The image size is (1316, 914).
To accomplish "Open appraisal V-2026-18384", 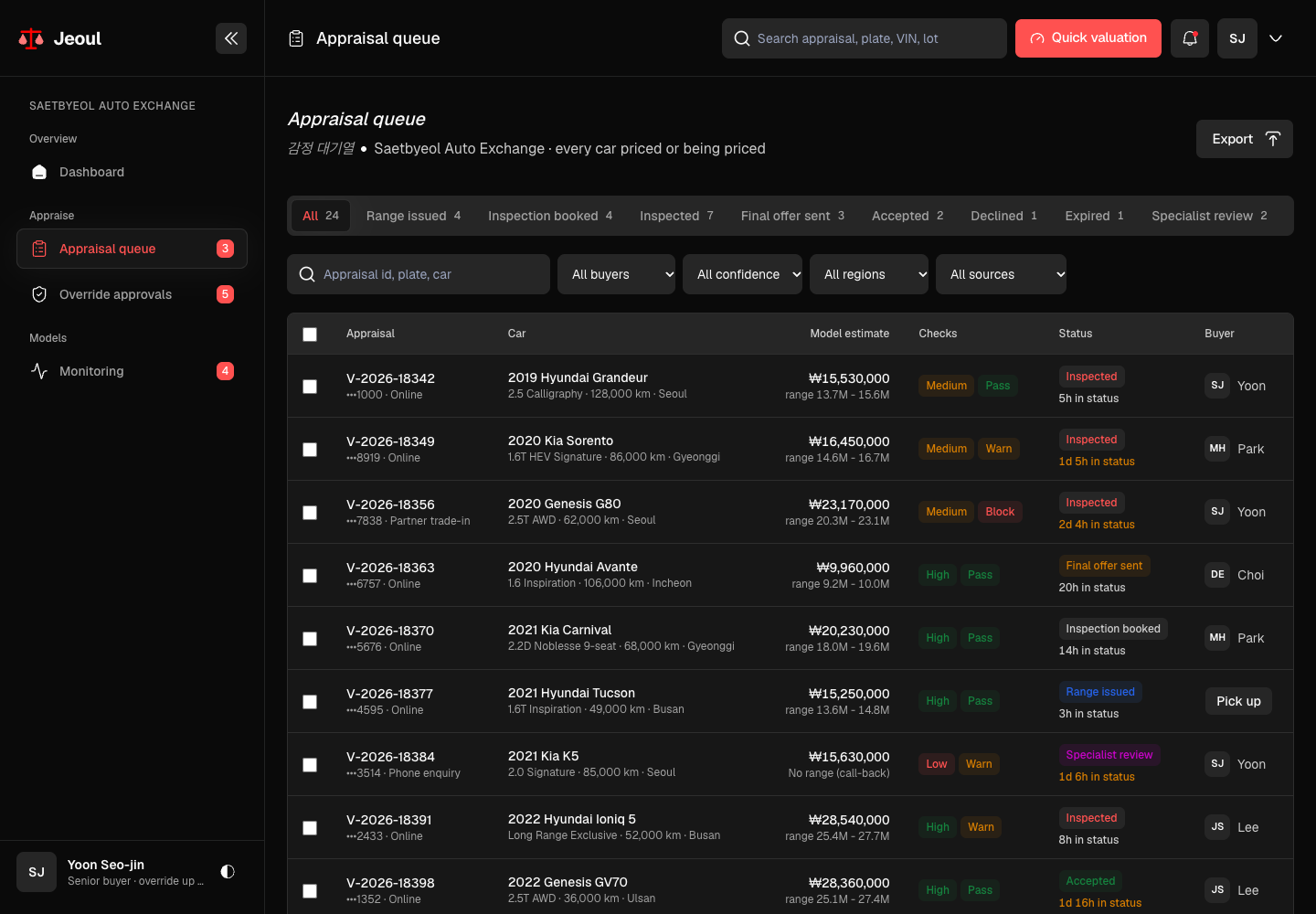I will pyautogui.click(x=390, y=757).
